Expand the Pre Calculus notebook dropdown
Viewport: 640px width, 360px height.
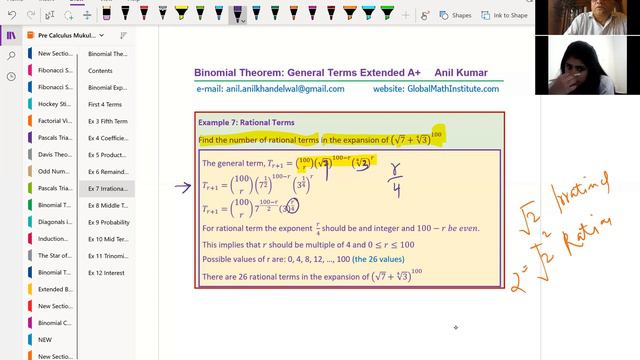pos(102,36)
